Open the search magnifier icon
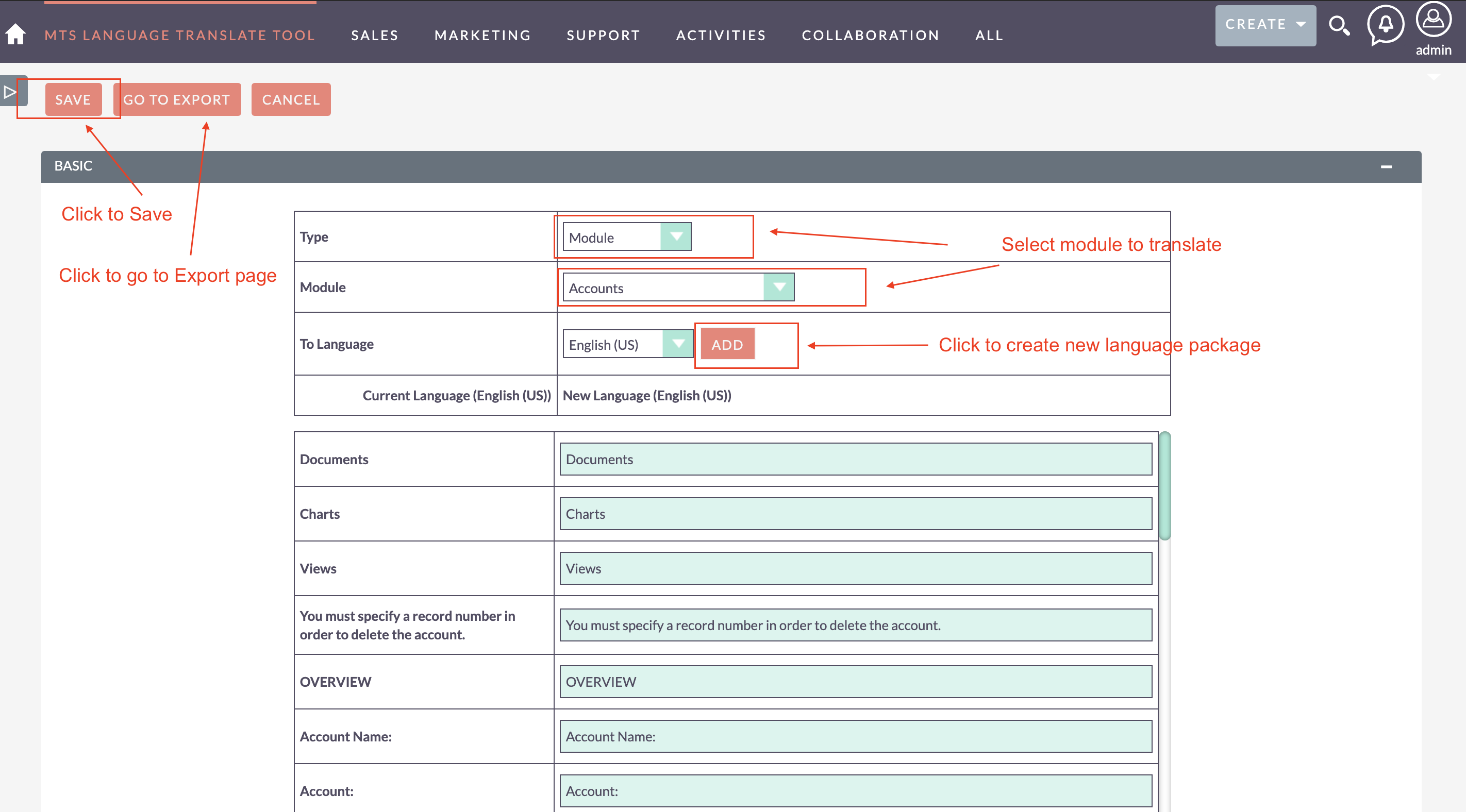The width and height of the screenshot is (1466, 812). pyautogui.click(x=1339, y=26)
